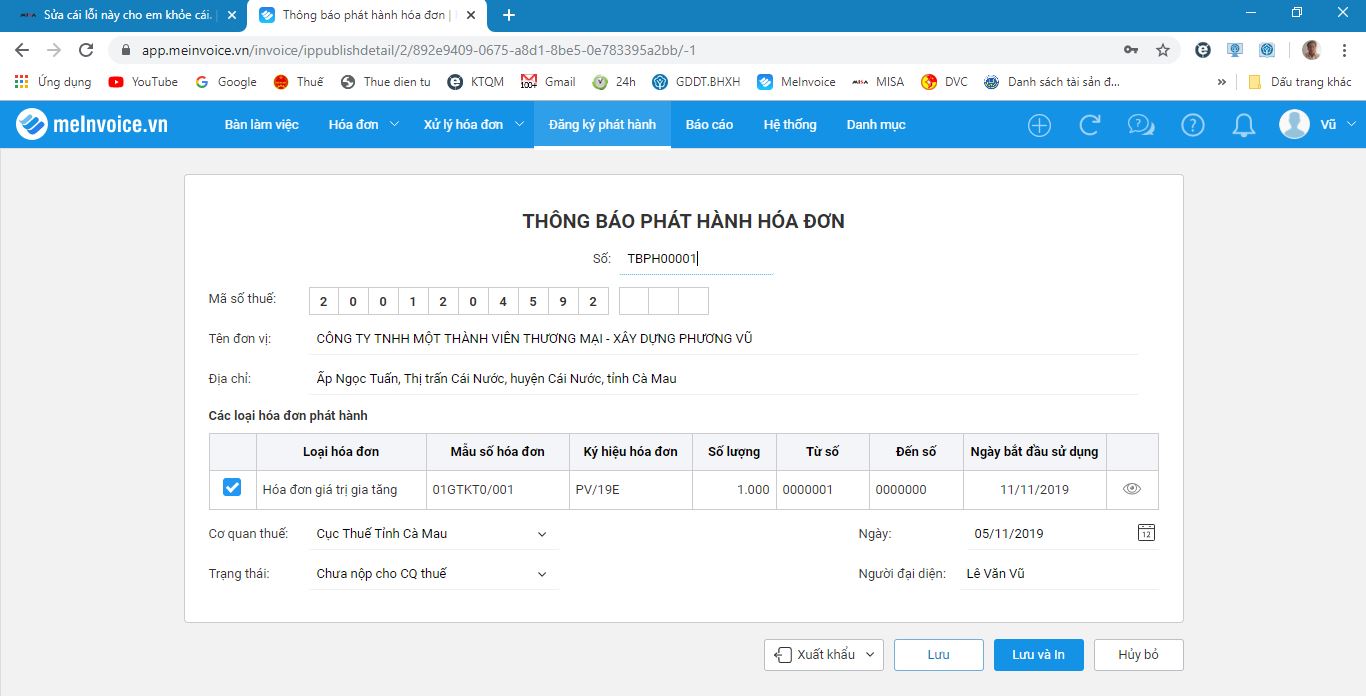Viewport: 1366px width, 696px height.
Task: Open the help question mark icon
Action: (1193, 125)
